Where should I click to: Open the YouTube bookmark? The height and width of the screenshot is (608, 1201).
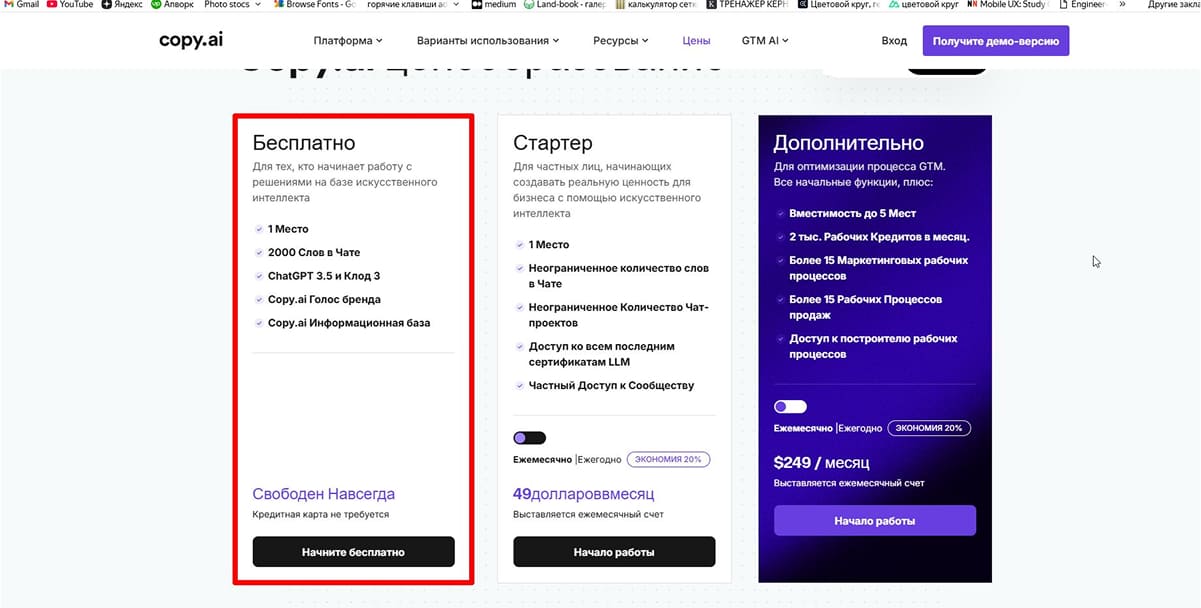click(x=69, y=5)
